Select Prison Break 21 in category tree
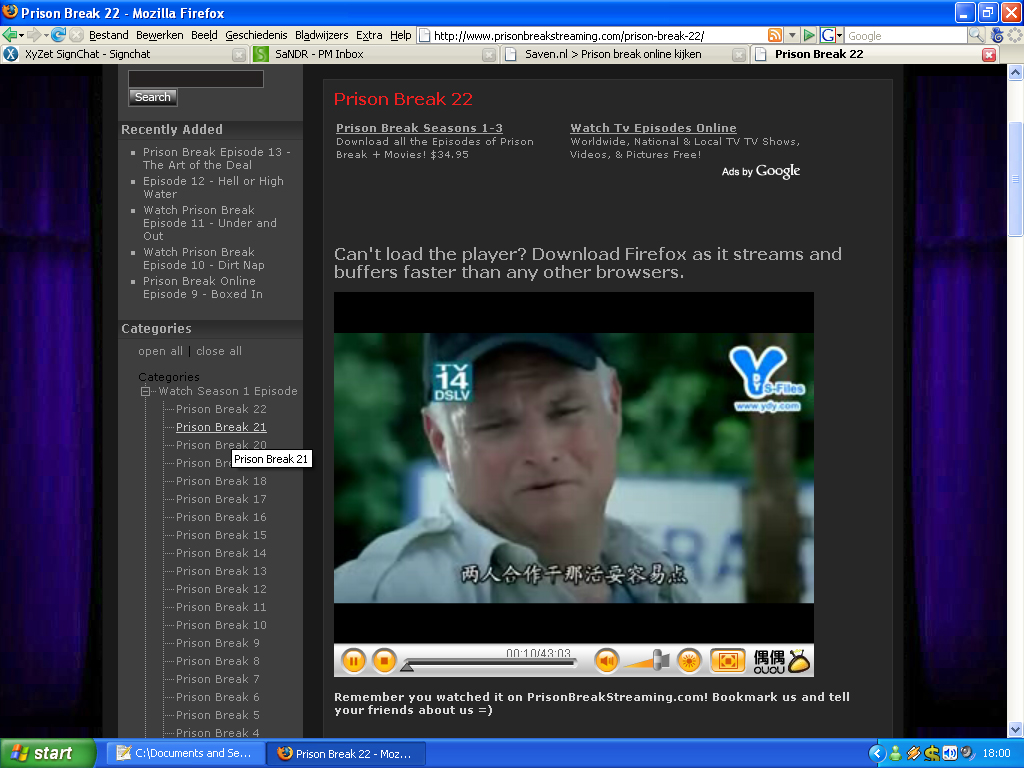This screenshot has height=768, width=1024. (221, 427)
